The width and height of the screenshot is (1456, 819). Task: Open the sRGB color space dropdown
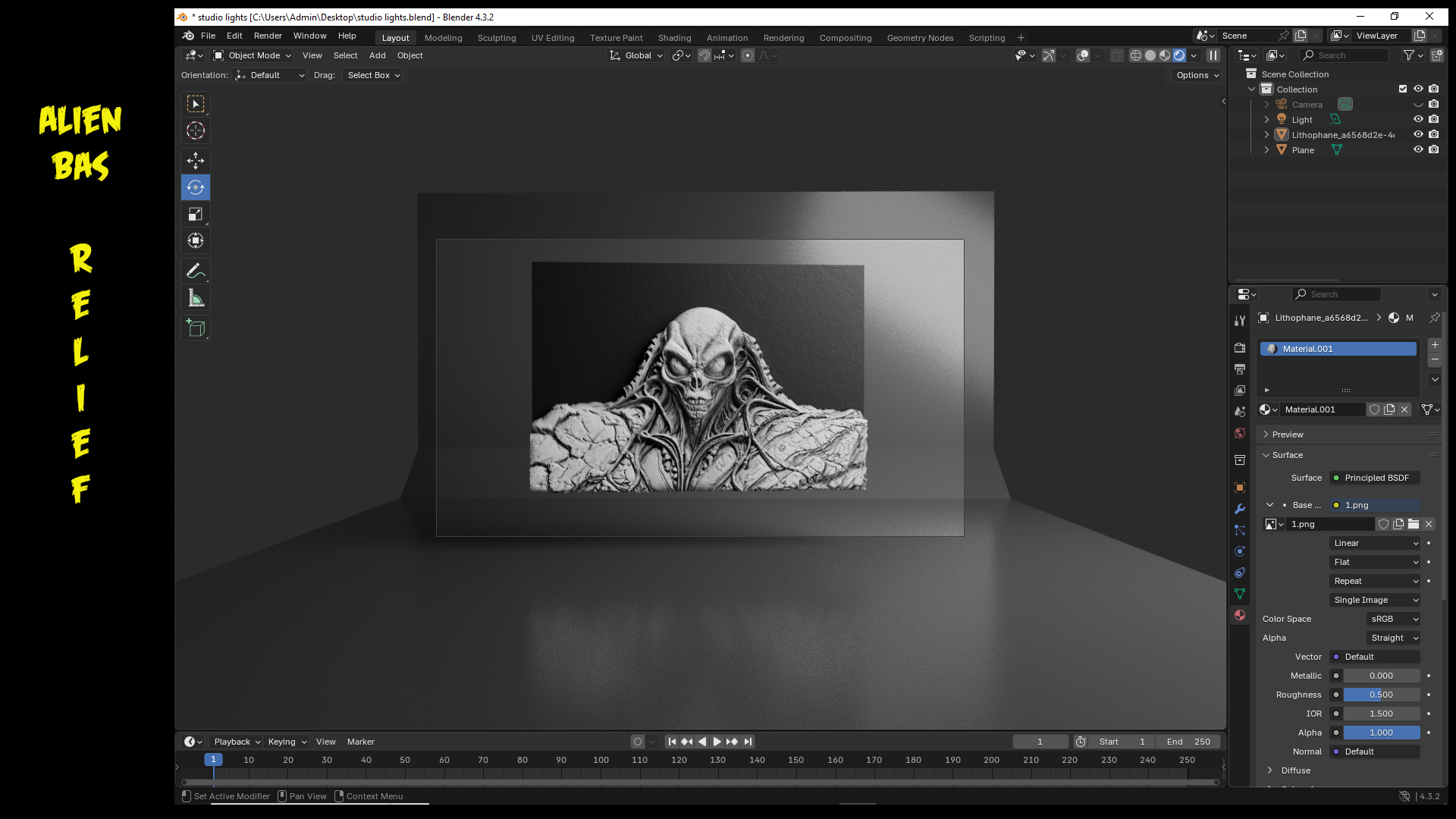(x=1393, y=619)
